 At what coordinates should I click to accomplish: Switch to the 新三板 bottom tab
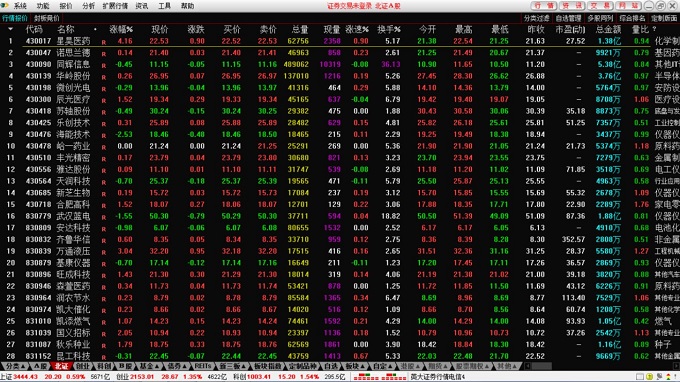pos(232,366)
